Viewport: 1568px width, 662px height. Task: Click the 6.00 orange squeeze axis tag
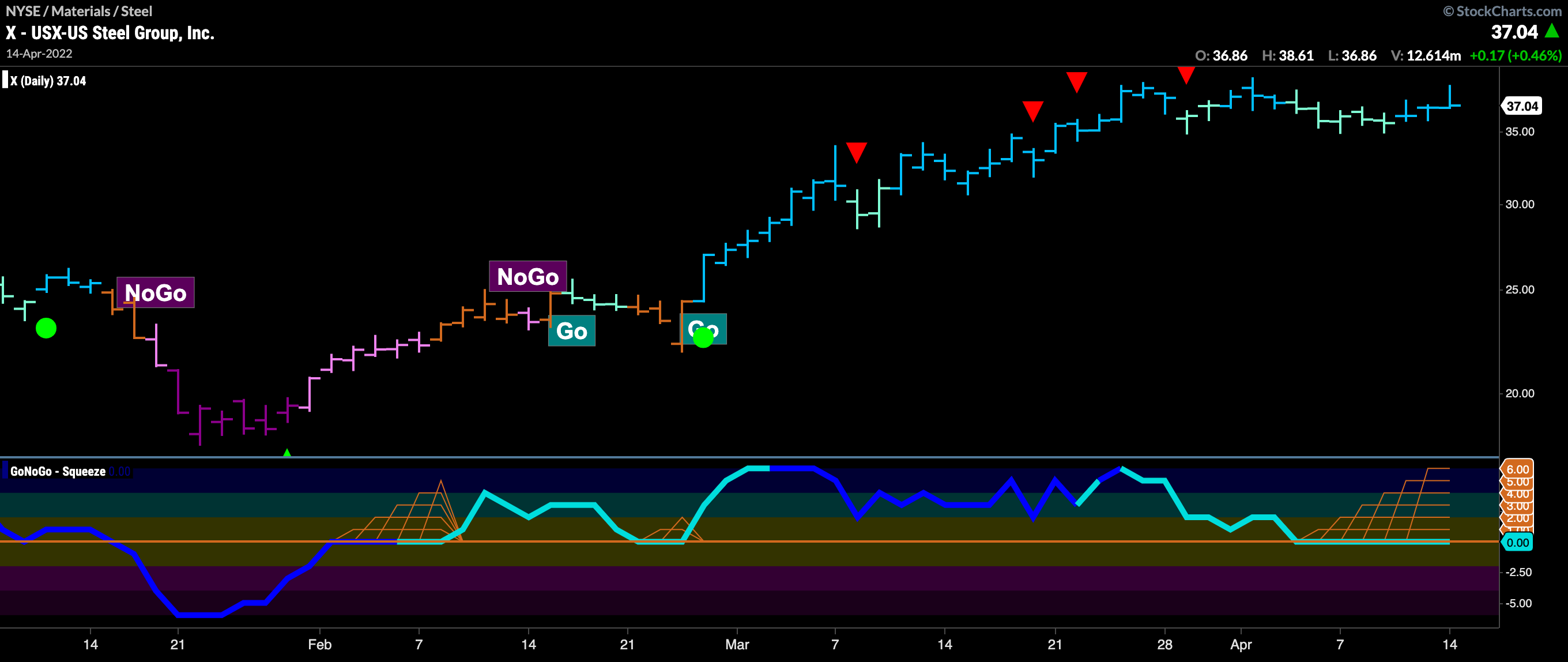1517,469
